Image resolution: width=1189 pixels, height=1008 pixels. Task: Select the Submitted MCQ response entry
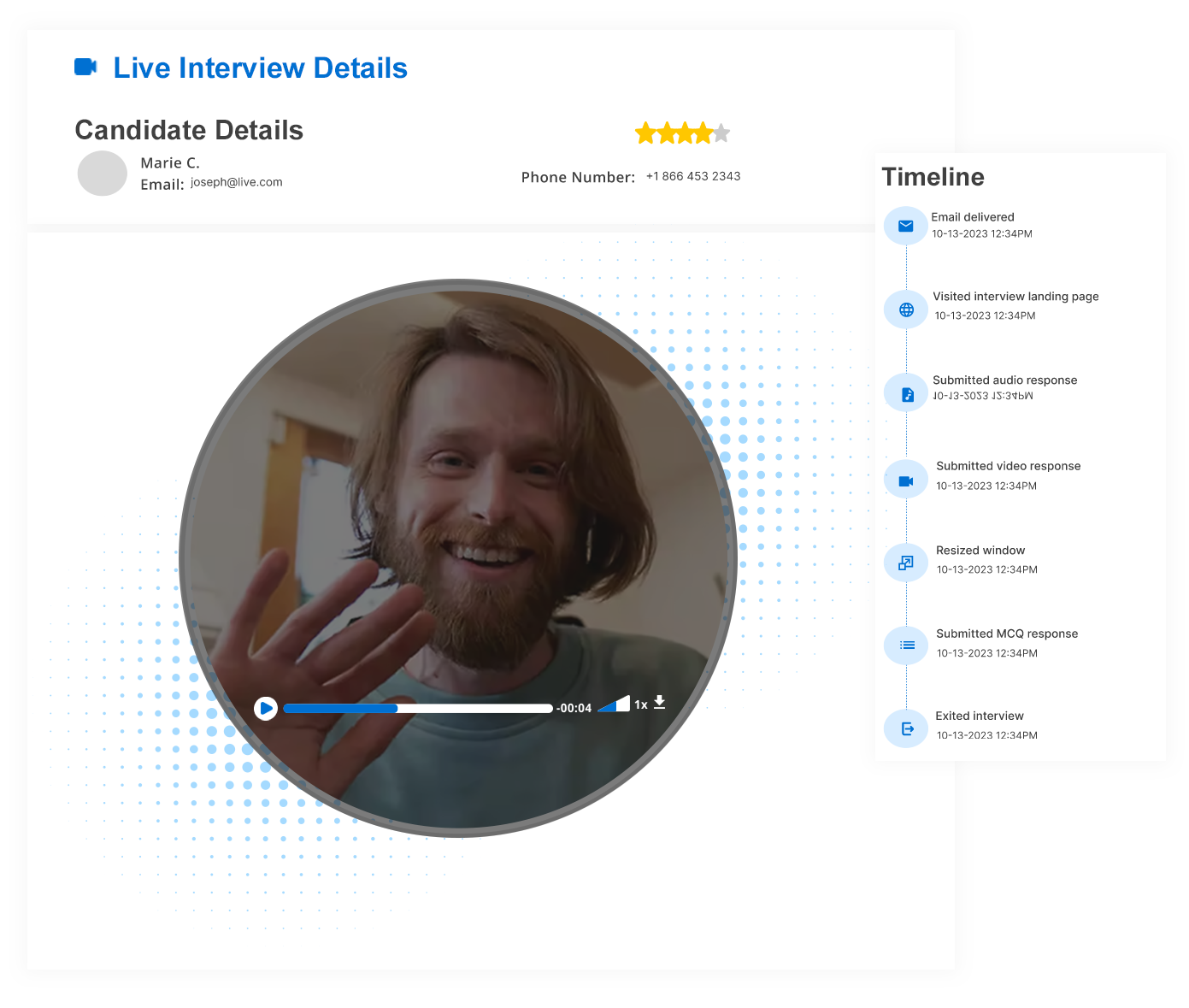click(x=981, y=645)
